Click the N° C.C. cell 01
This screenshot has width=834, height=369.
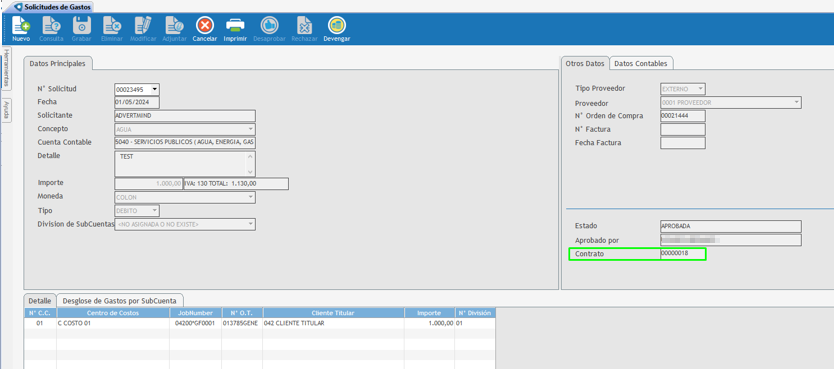click(x=40, y=323)
